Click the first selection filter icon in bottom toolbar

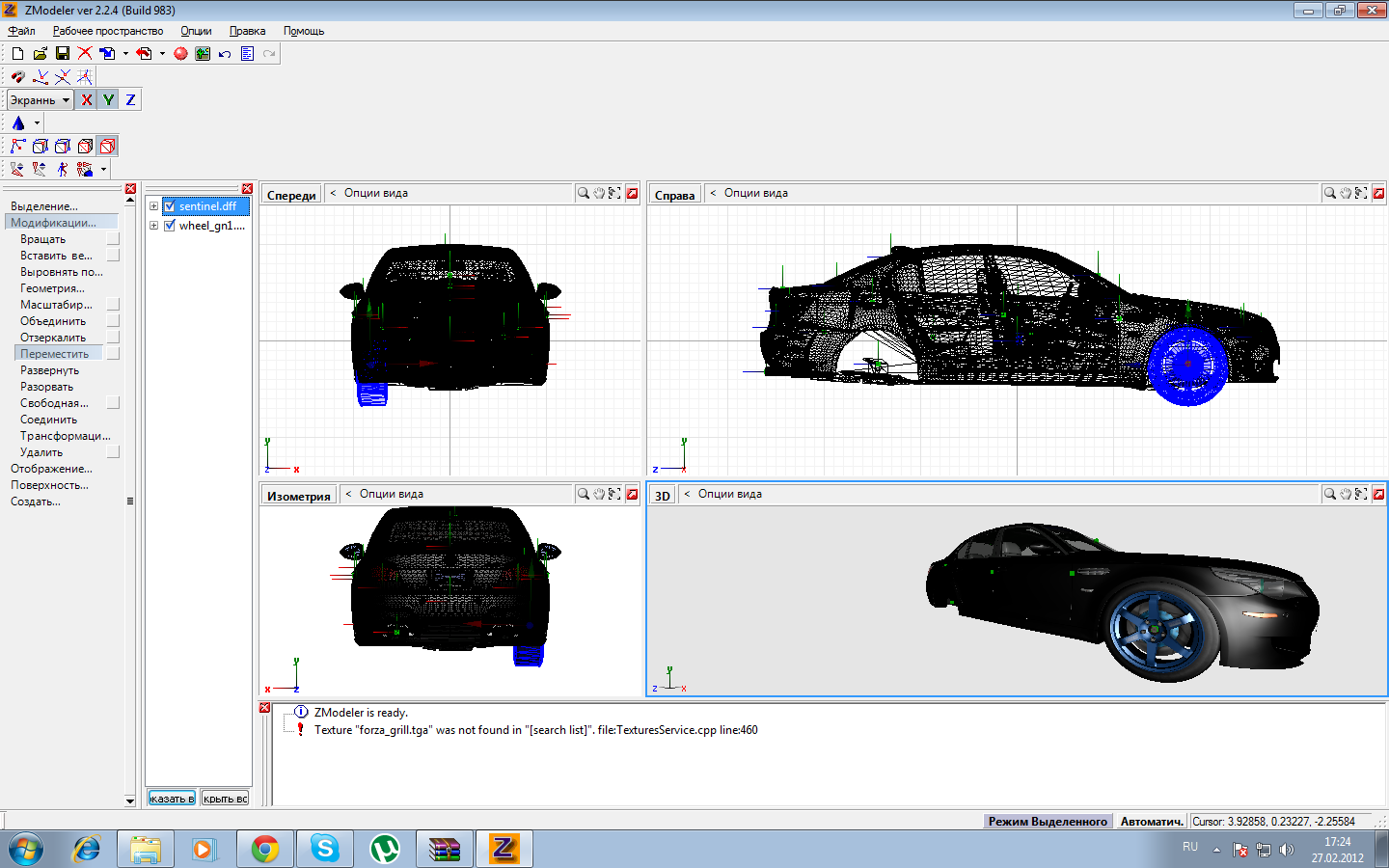(17, 170)
